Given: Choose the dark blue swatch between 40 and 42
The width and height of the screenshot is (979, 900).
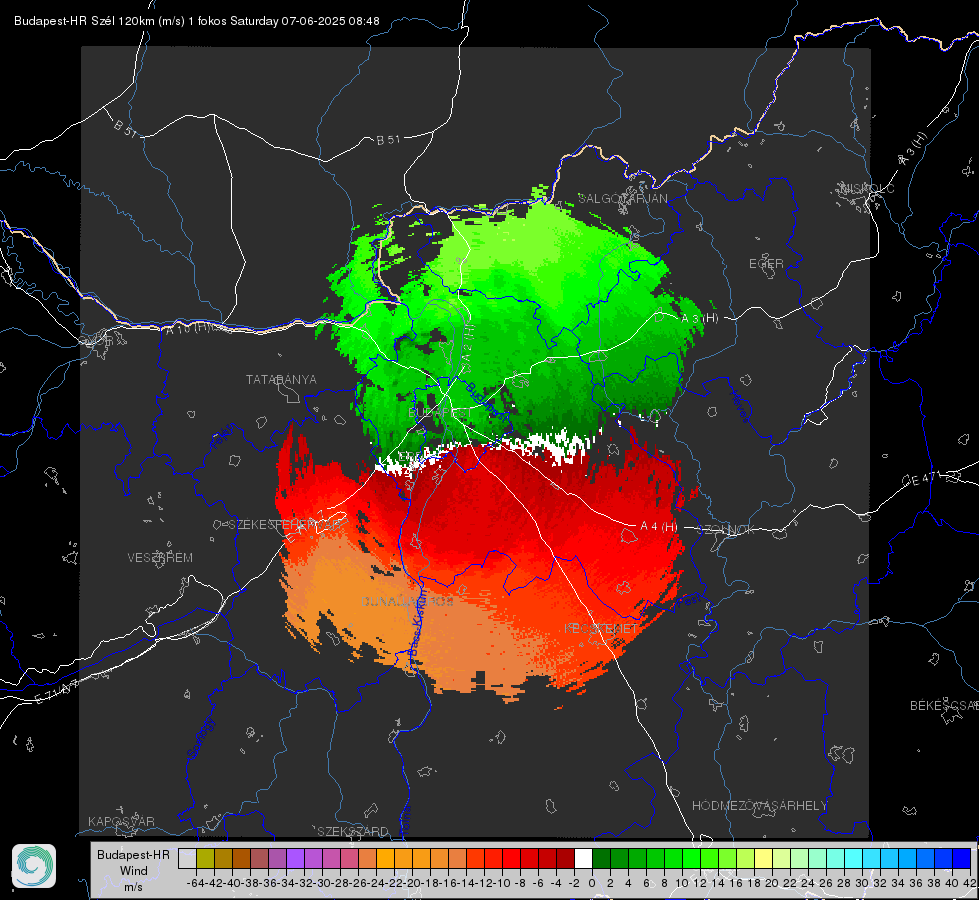Looking at the screenshot, I should pyautogui.click(x=962, y=858).
